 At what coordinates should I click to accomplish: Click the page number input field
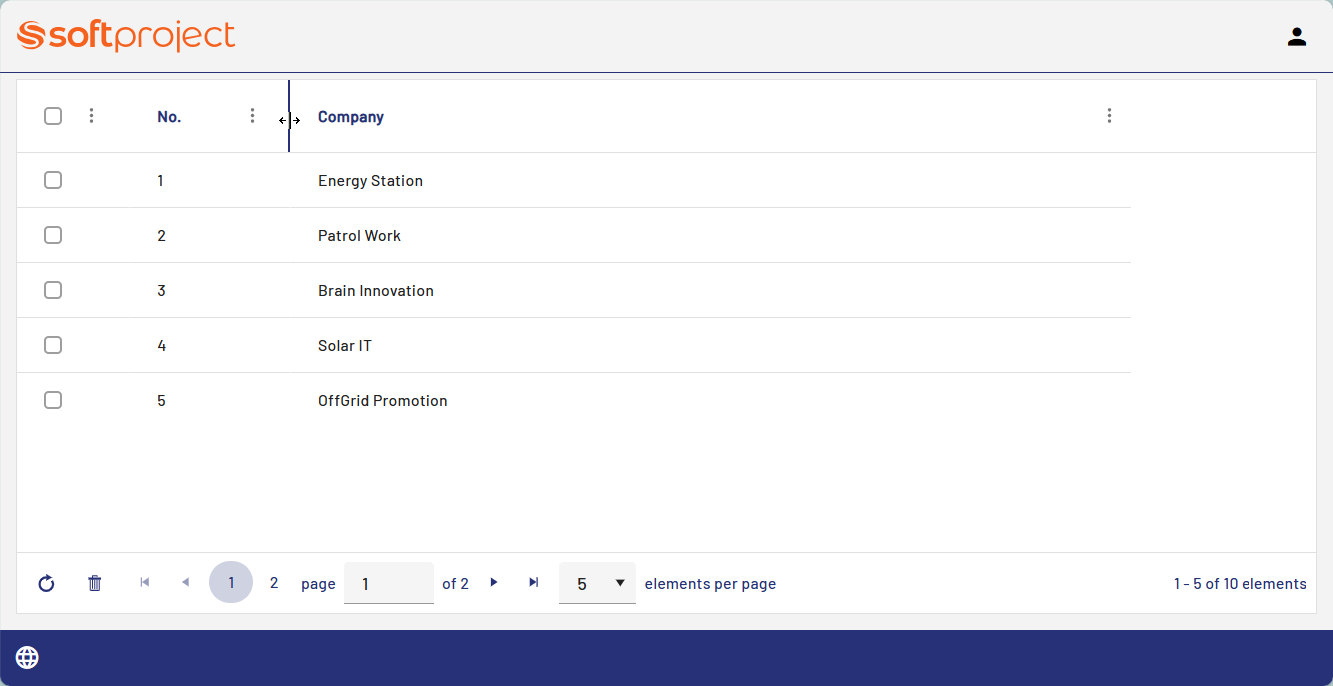tap(388, 583)
